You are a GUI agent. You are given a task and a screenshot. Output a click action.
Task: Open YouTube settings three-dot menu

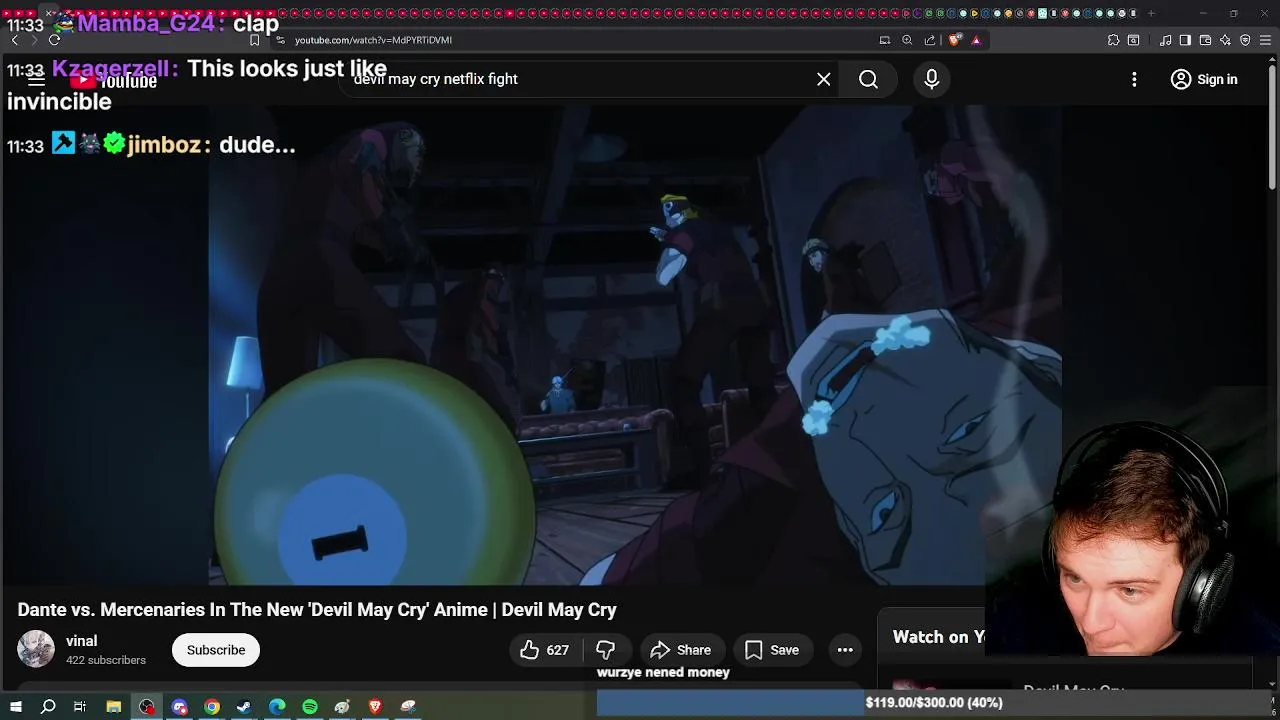pos(1134,79)
